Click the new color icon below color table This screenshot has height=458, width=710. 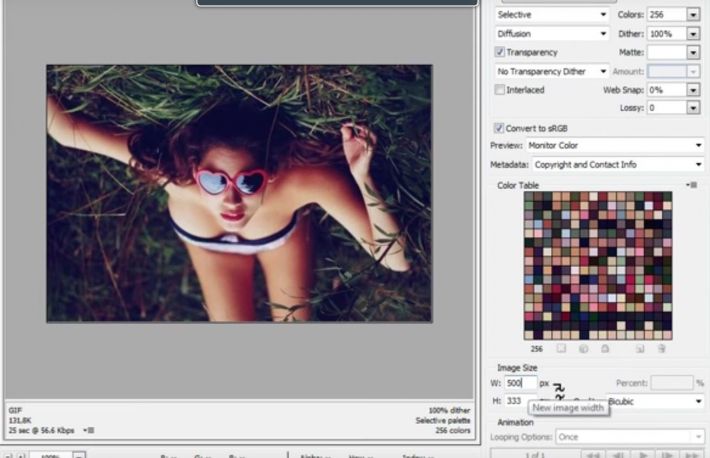[639, 348]
